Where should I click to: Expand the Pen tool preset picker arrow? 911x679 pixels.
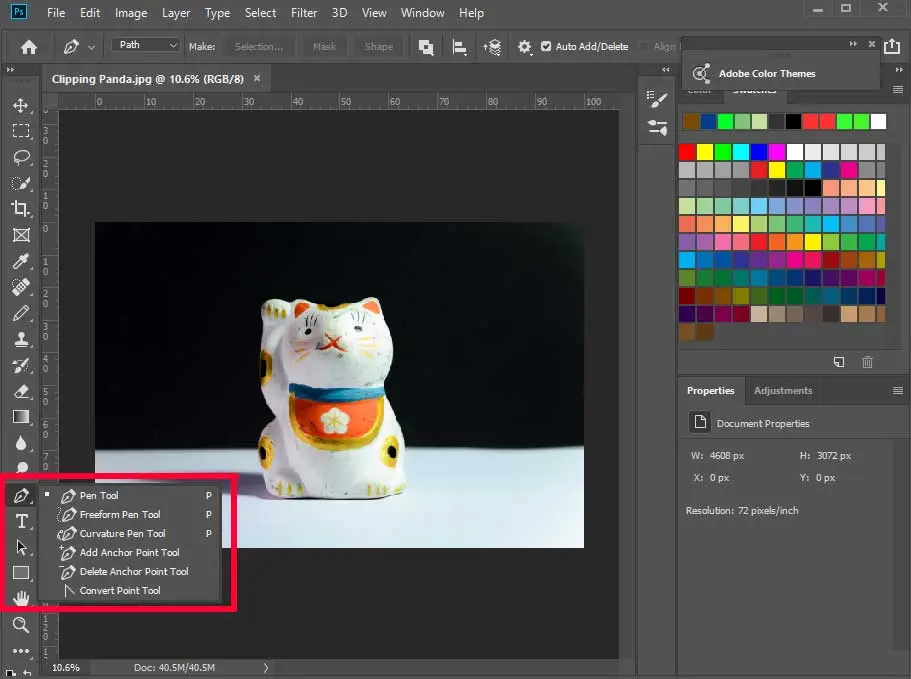tap(91, 47)
